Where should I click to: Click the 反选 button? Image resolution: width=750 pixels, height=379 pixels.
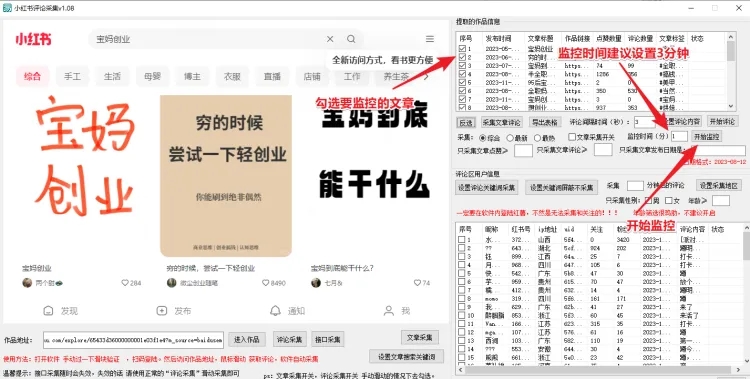pos(465,122)
